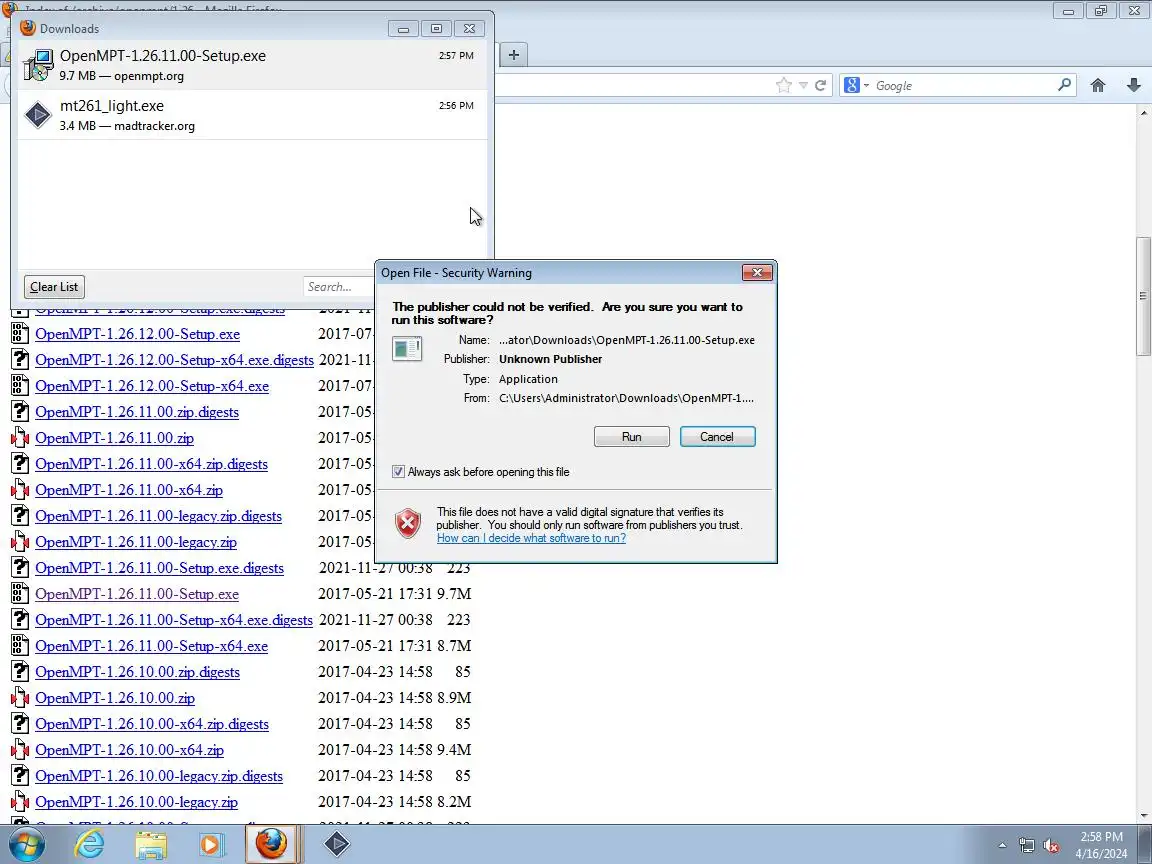The image size is (1152, 864).
Task: Open OpenMPT-1.26.10.00-x64.zip.digests link
Action: click(x=152, y=724)
